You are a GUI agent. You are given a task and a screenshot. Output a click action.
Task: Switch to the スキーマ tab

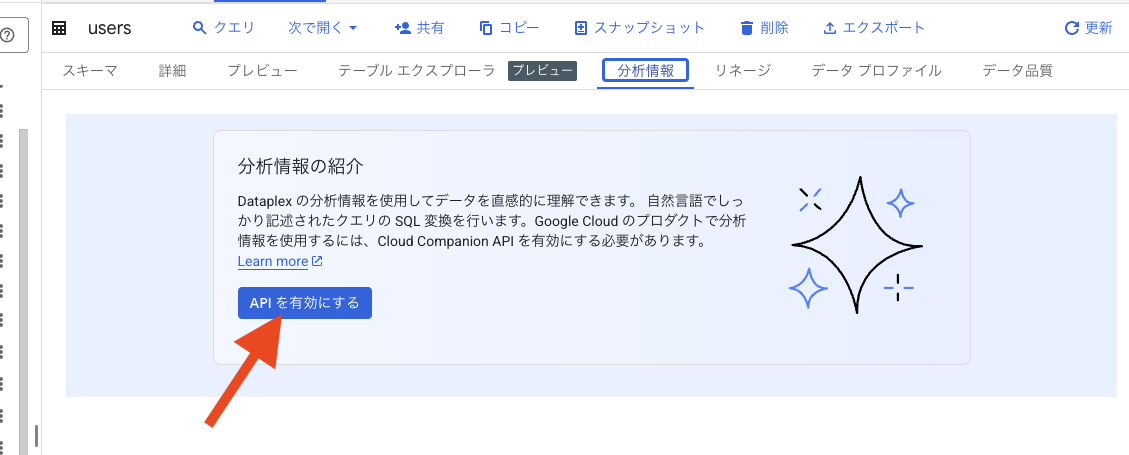[90, 71]
